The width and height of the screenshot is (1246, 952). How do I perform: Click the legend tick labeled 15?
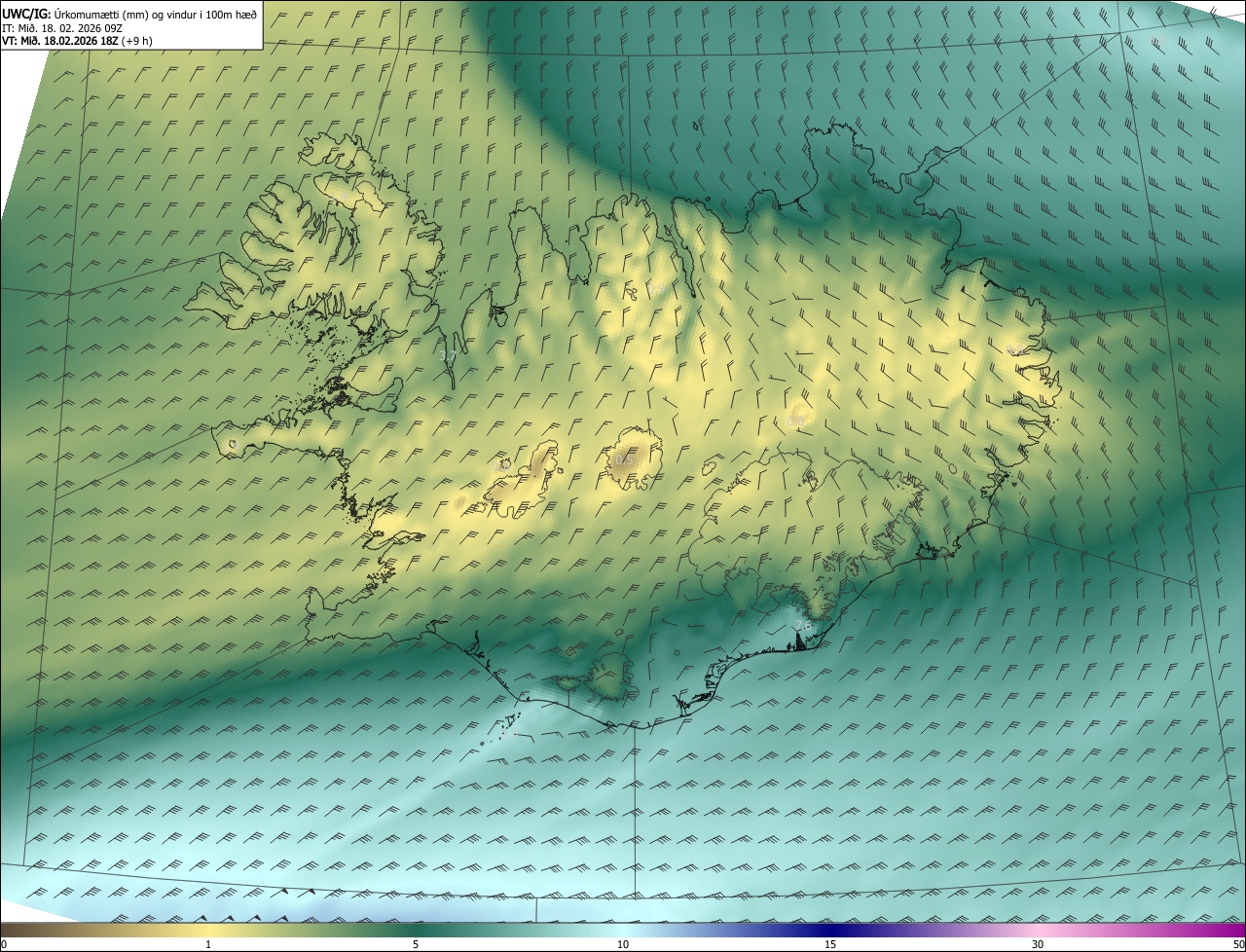coord(830,944)
